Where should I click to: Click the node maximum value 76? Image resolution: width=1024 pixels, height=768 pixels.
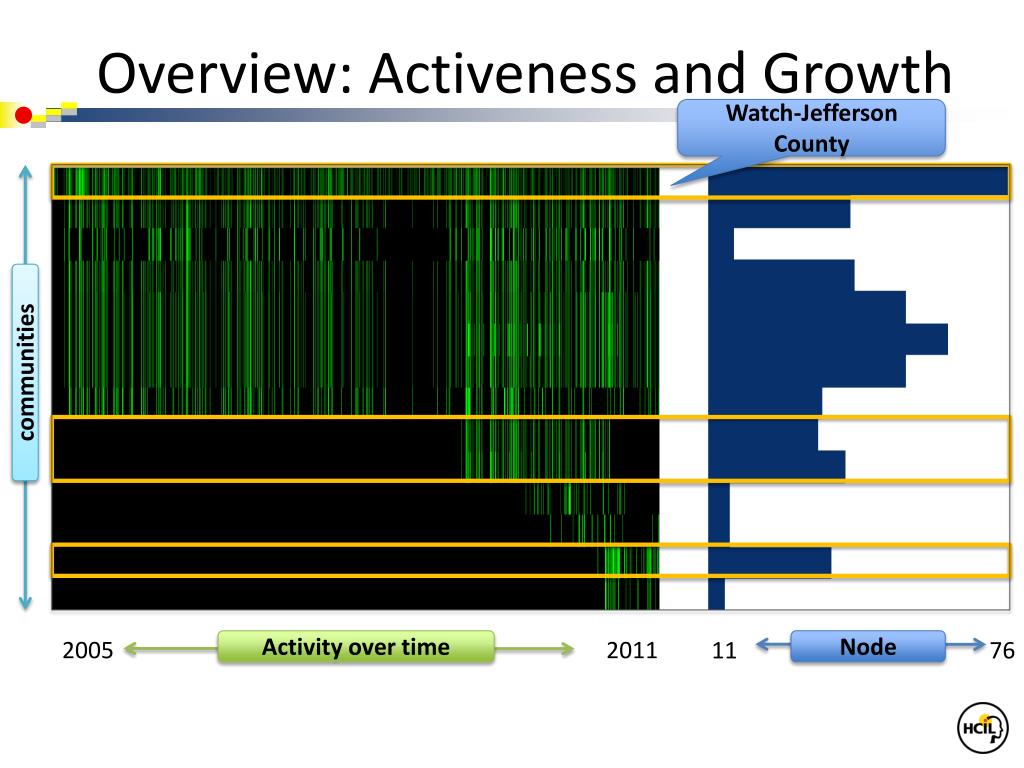tap(1002, 650)
